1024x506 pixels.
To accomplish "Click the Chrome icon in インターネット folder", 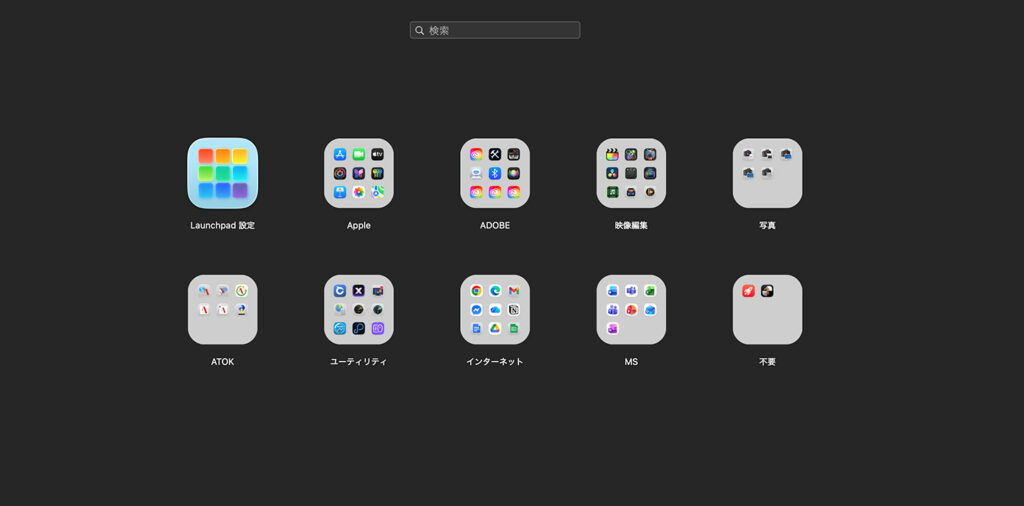I will point(477,291).
